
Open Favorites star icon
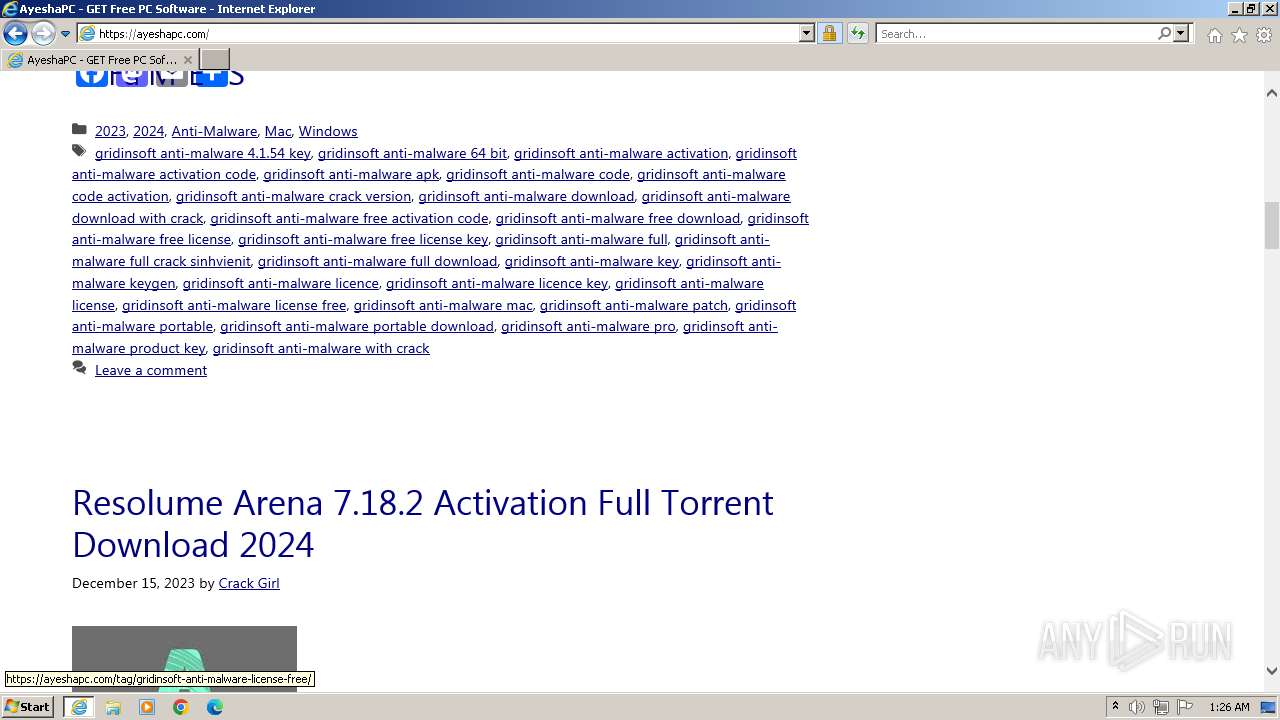[1239, 35]
